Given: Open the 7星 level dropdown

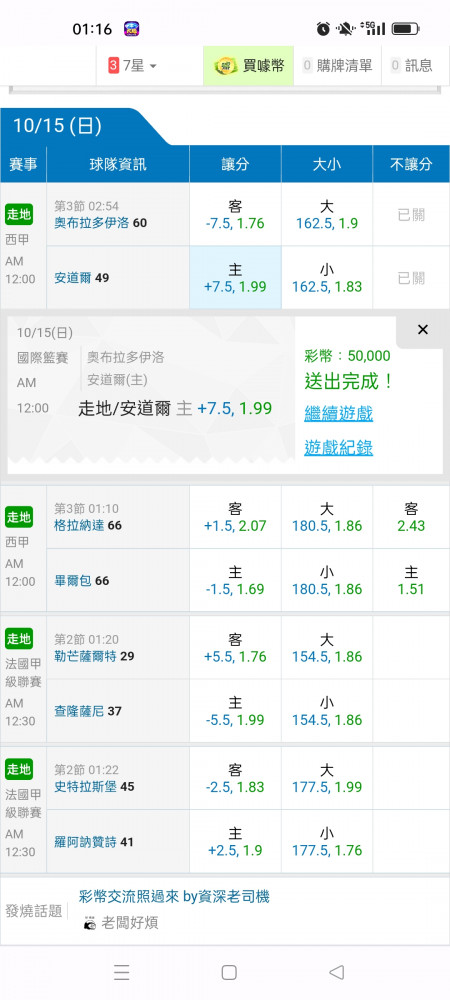Looking at the screenshot, I should pyautogui.click(x=133, y=65).
